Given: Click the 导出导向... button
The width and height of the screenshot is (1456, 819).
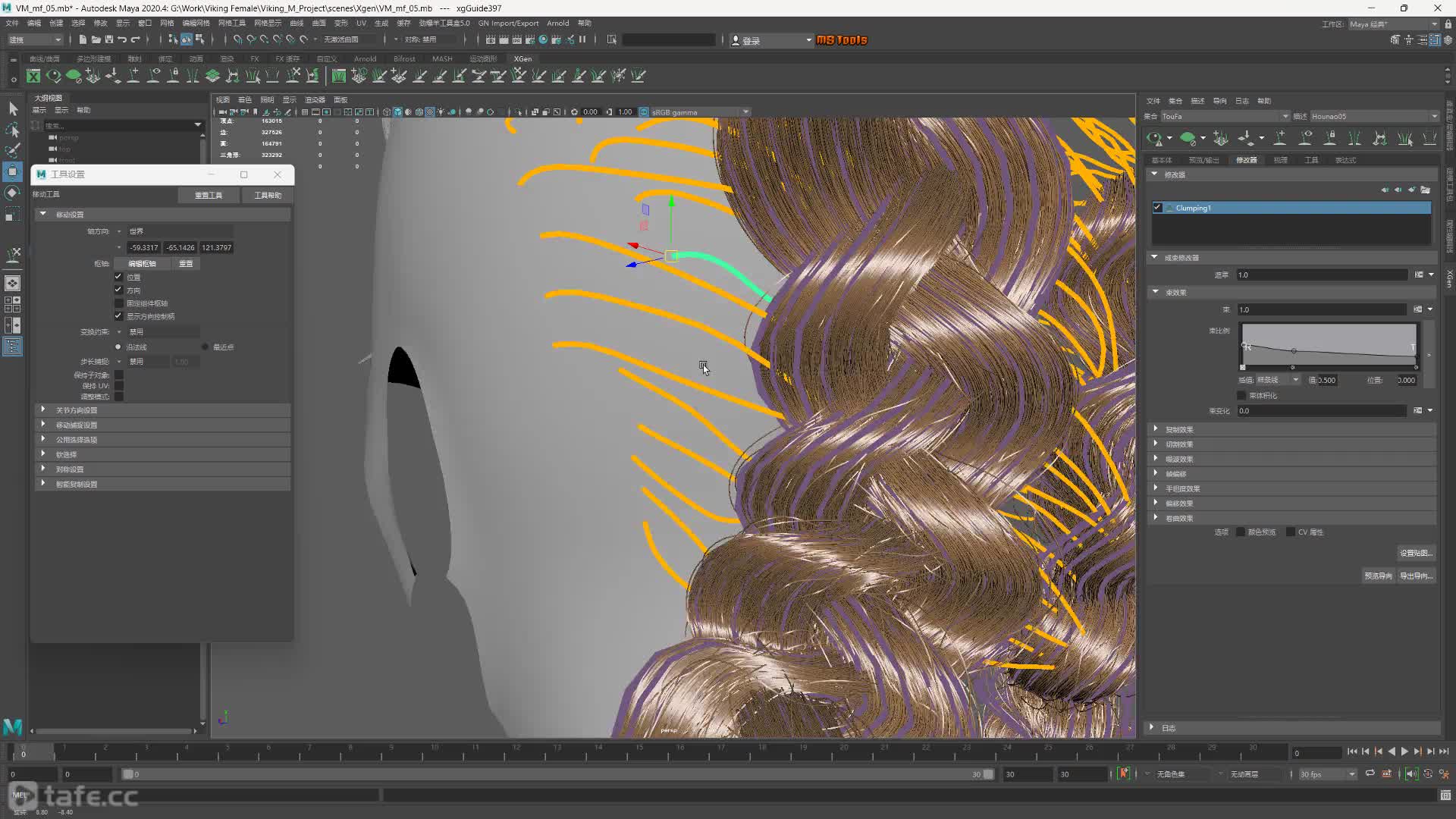Looking at the screenshot, I should coord(1416,576).
